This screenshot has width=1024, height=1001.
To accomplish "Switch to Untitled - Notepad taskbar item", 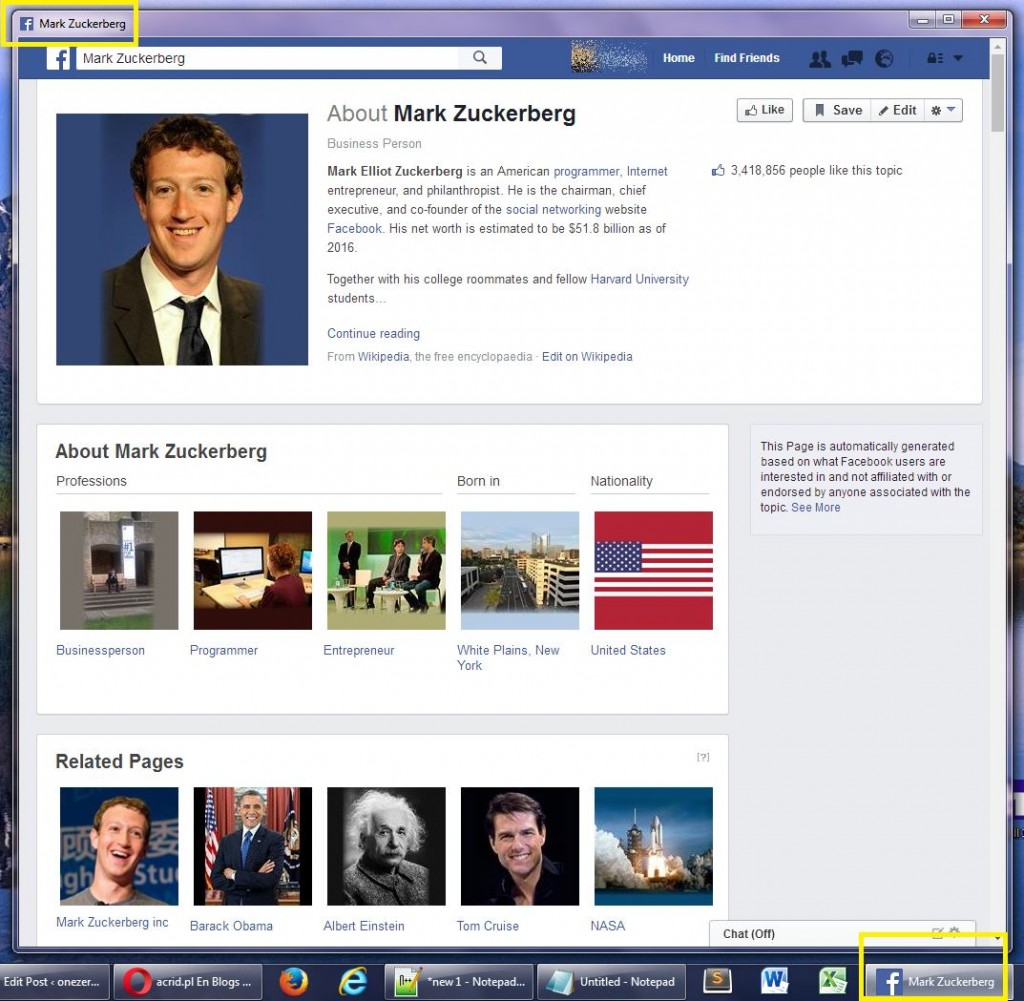I will (x=611, y=982).
